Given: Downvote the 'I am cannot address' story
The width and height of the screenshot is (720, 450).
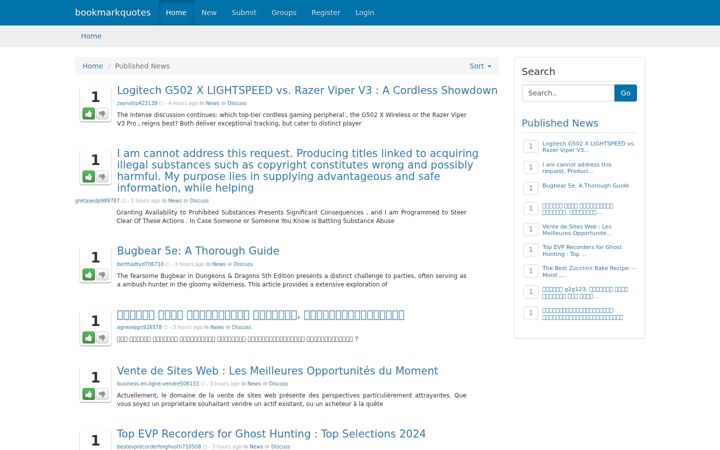Looking at the screenshot, I should coord(102,177).
